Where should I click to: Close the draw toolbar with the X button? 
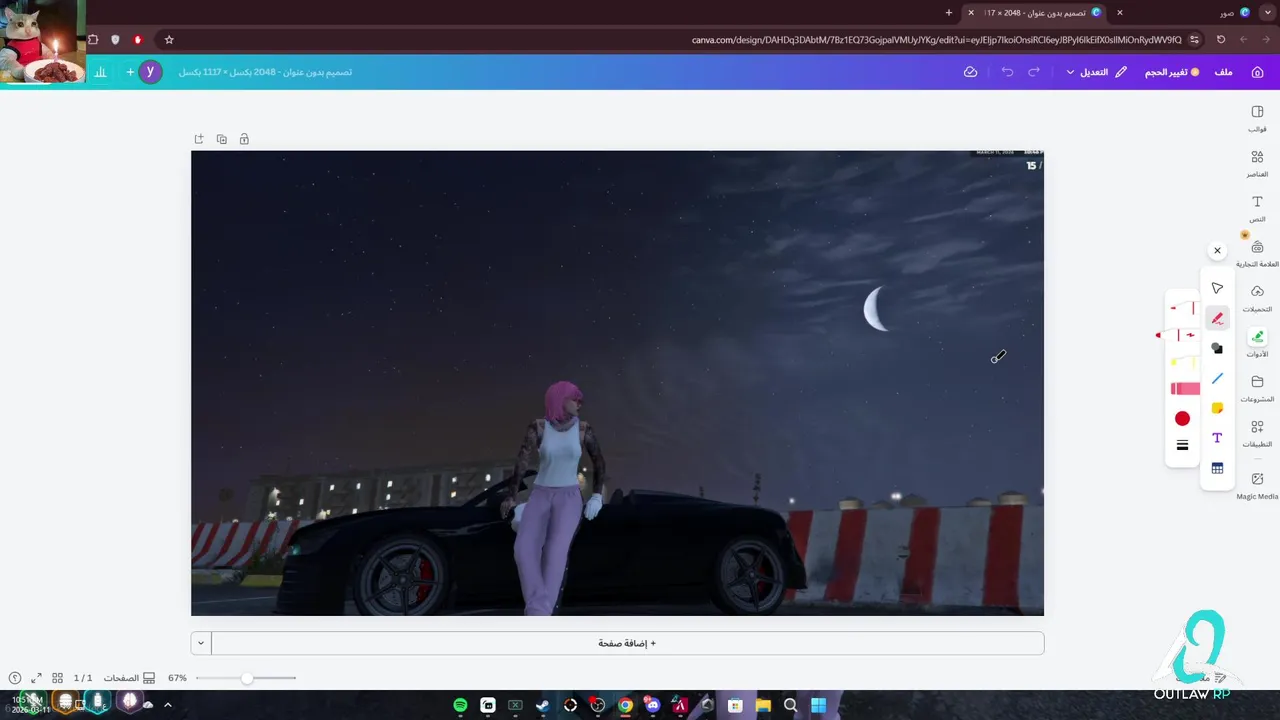click(1217, 250)
